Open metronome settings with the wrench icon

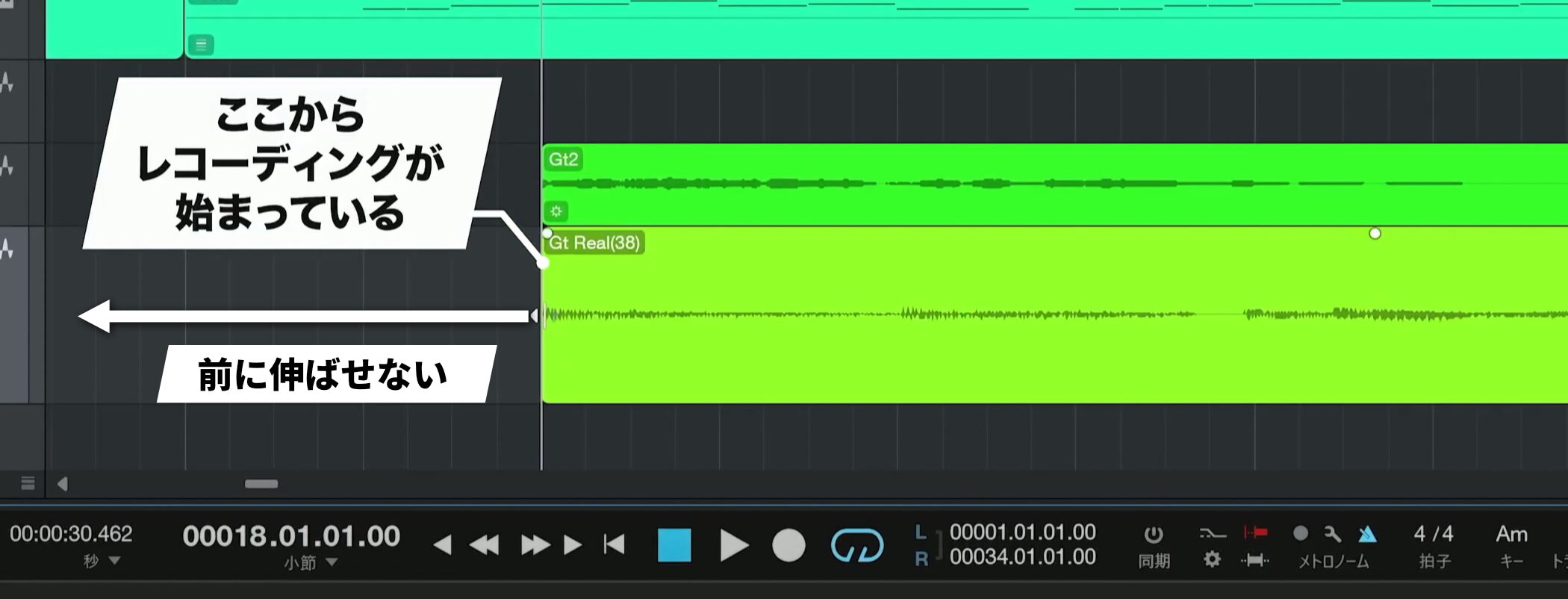coord(1333,534)
